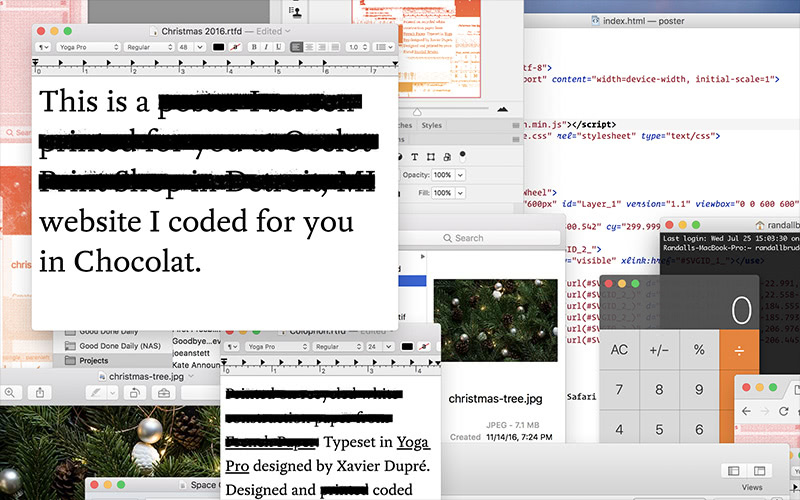Open list bullets dropdown in Christmas 2016 toolbar
Image resolution: width=800 pixels, height=500 pixels.
(384, 47)
